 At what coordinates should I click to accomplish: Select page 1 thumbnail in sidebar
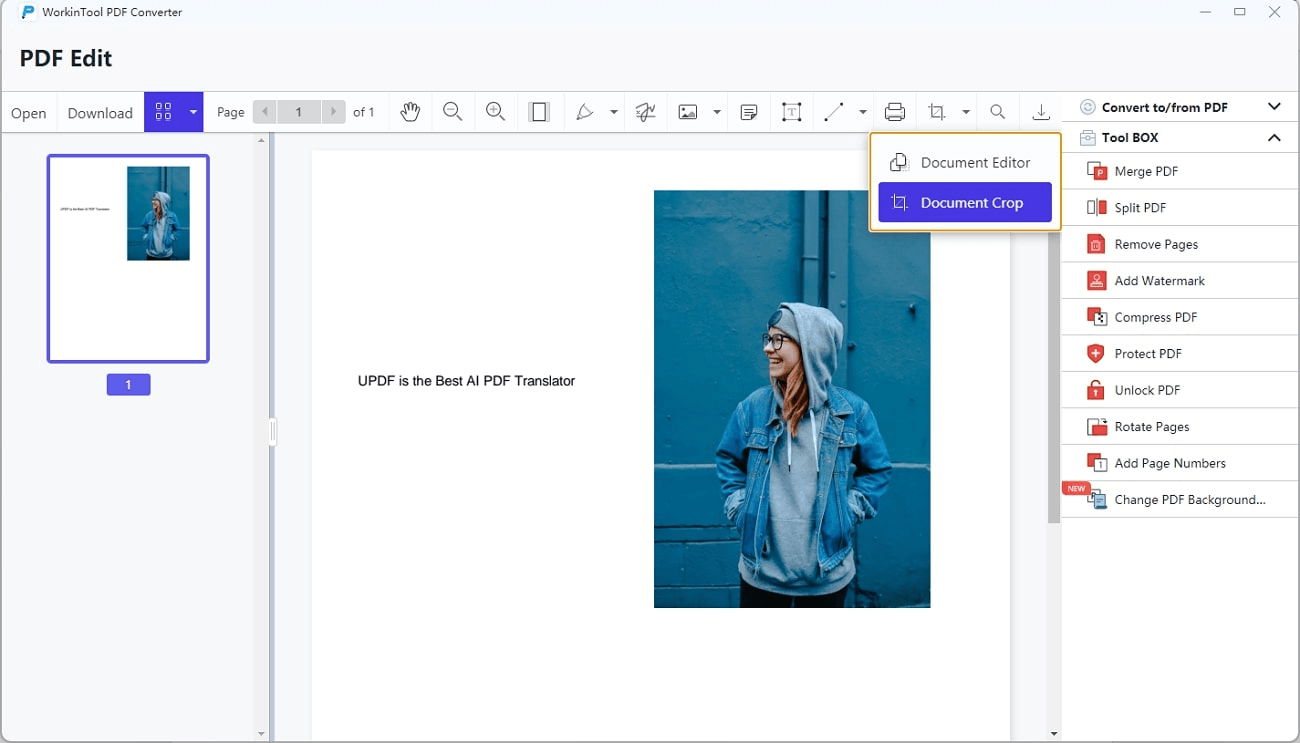click(x=128, y=258)
